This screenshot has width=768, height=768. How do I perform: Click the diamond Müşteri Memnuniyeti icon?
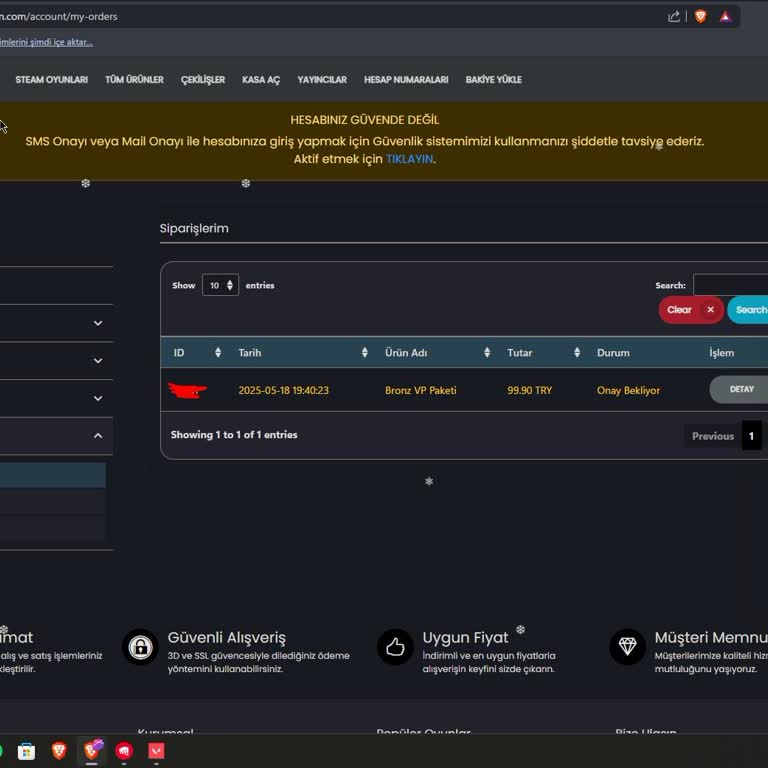tap(627, 647)
